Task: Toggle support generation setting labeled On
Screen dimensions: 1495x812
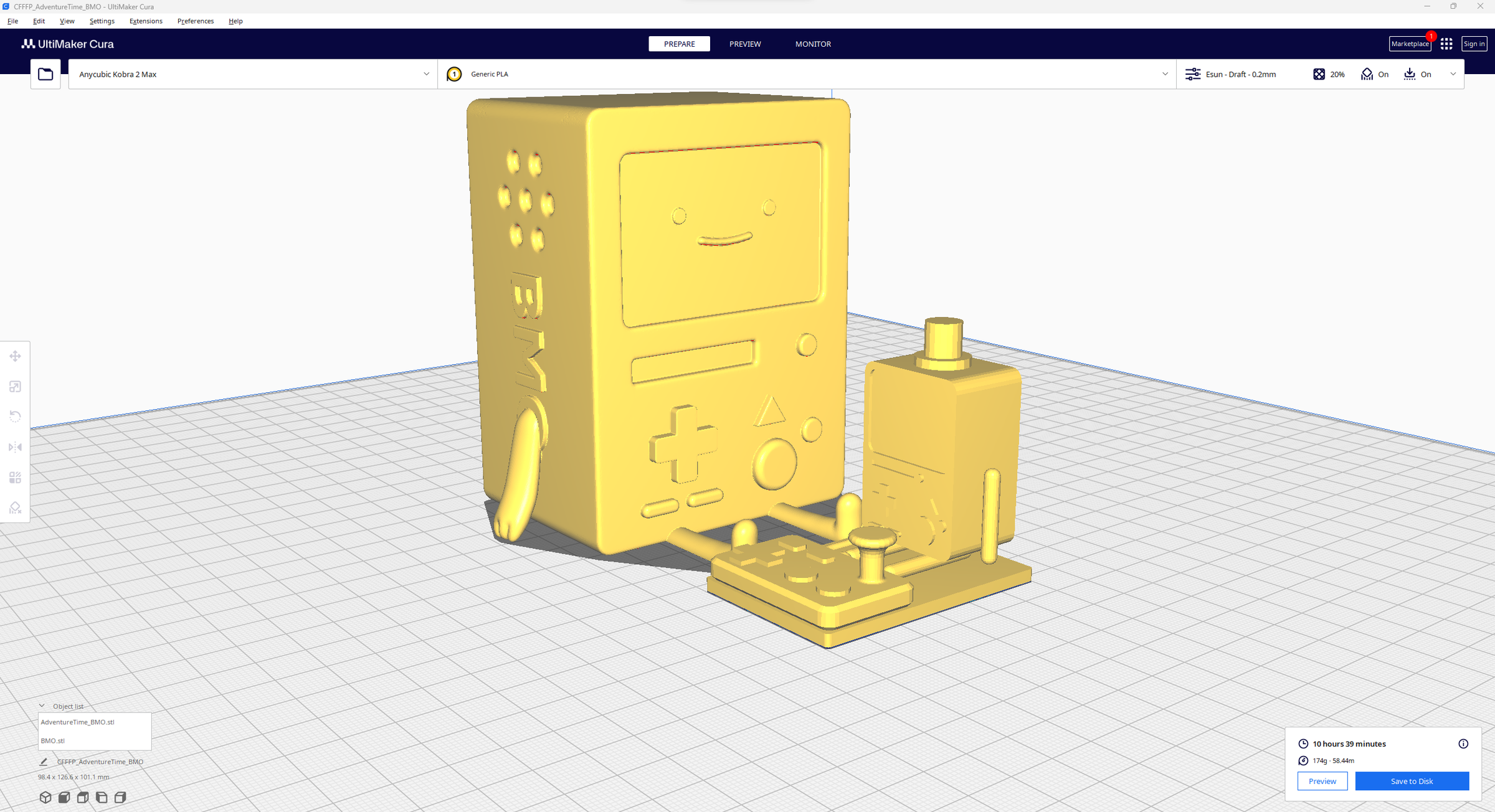Action: [1374, 74]
